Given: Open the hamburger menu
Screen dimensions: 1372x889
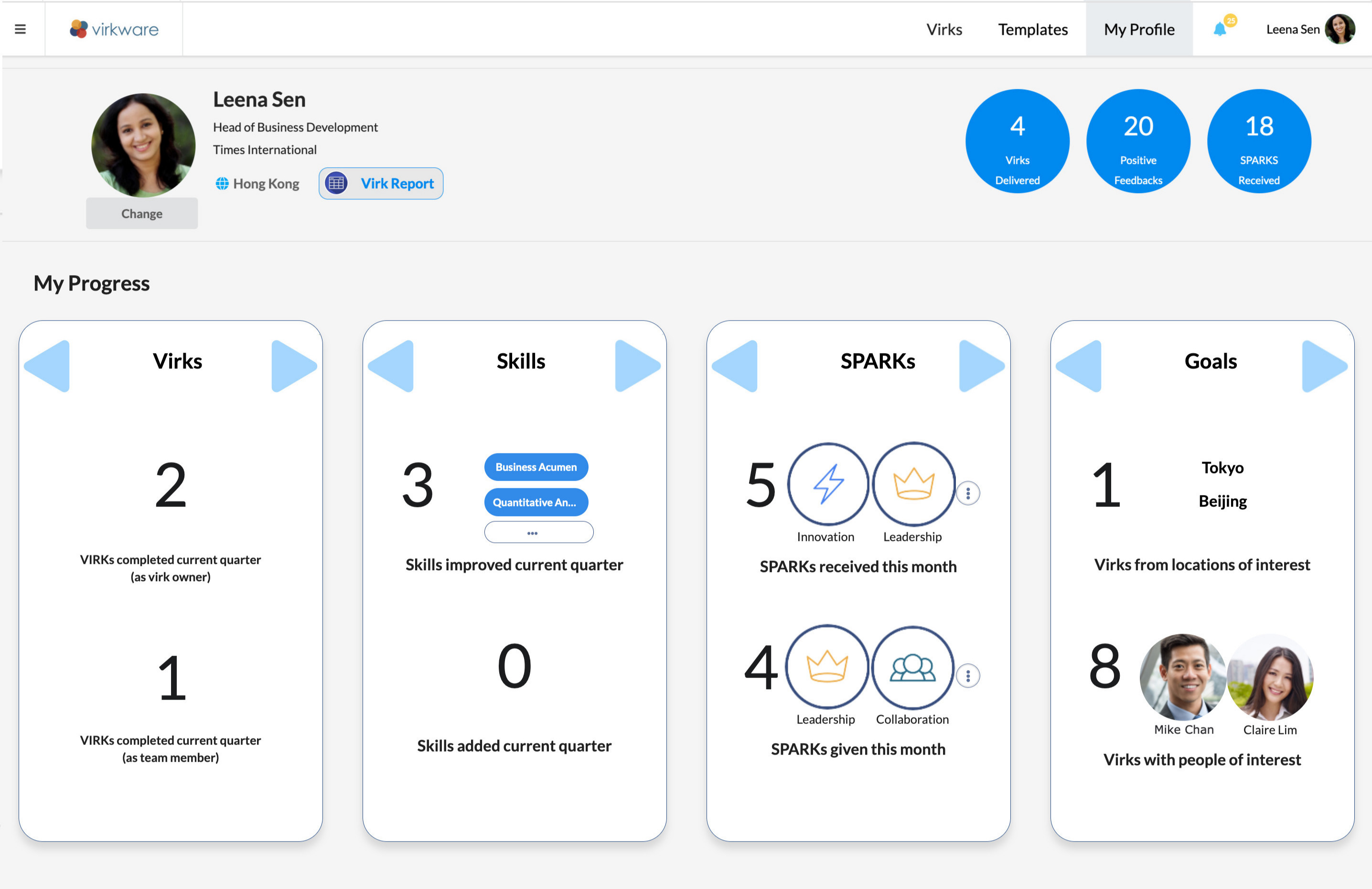Looking at the screenshot, I should 21,28.
